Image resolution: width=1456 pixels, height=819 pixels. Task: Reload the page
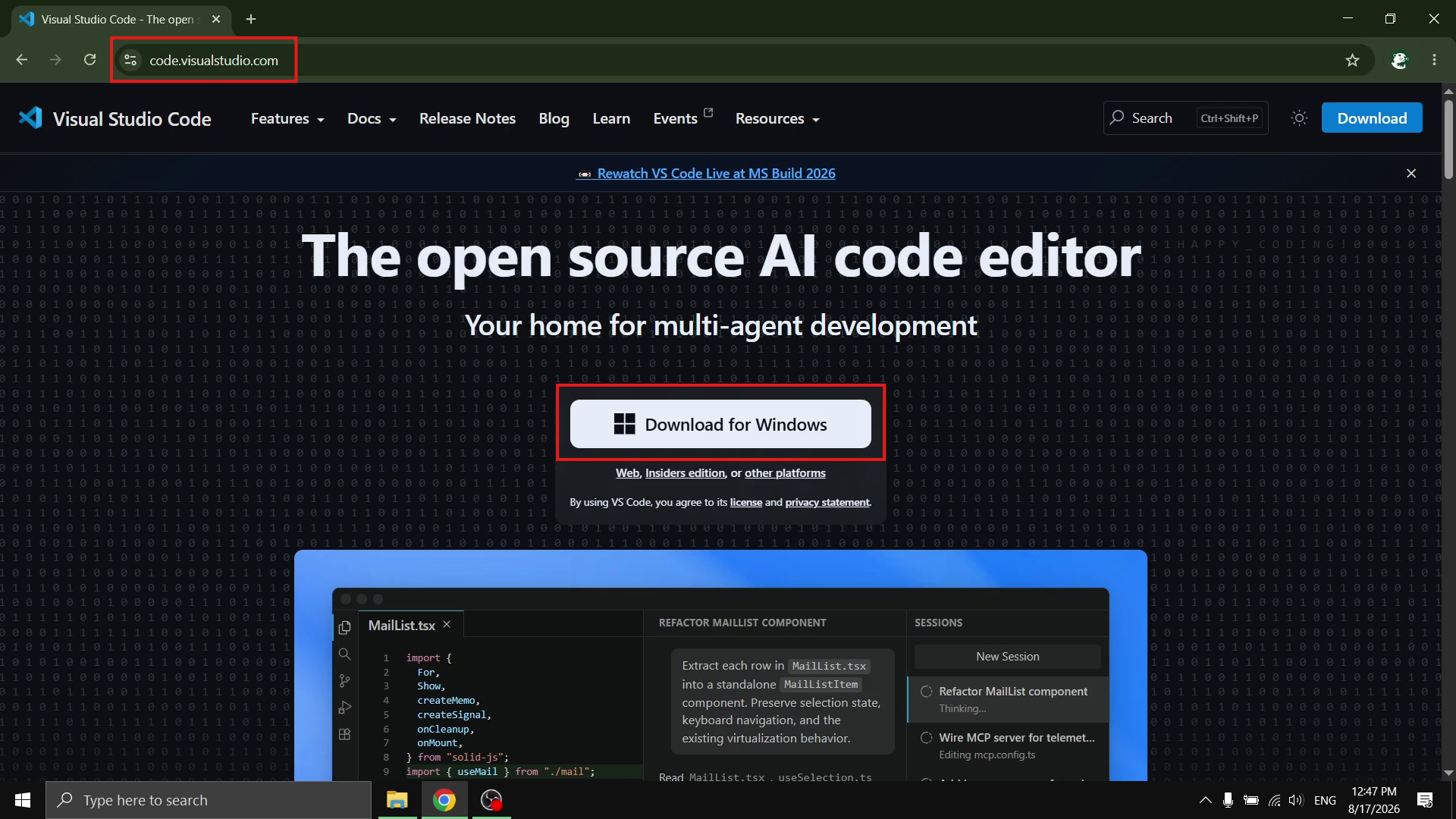(x=89, y=60)
